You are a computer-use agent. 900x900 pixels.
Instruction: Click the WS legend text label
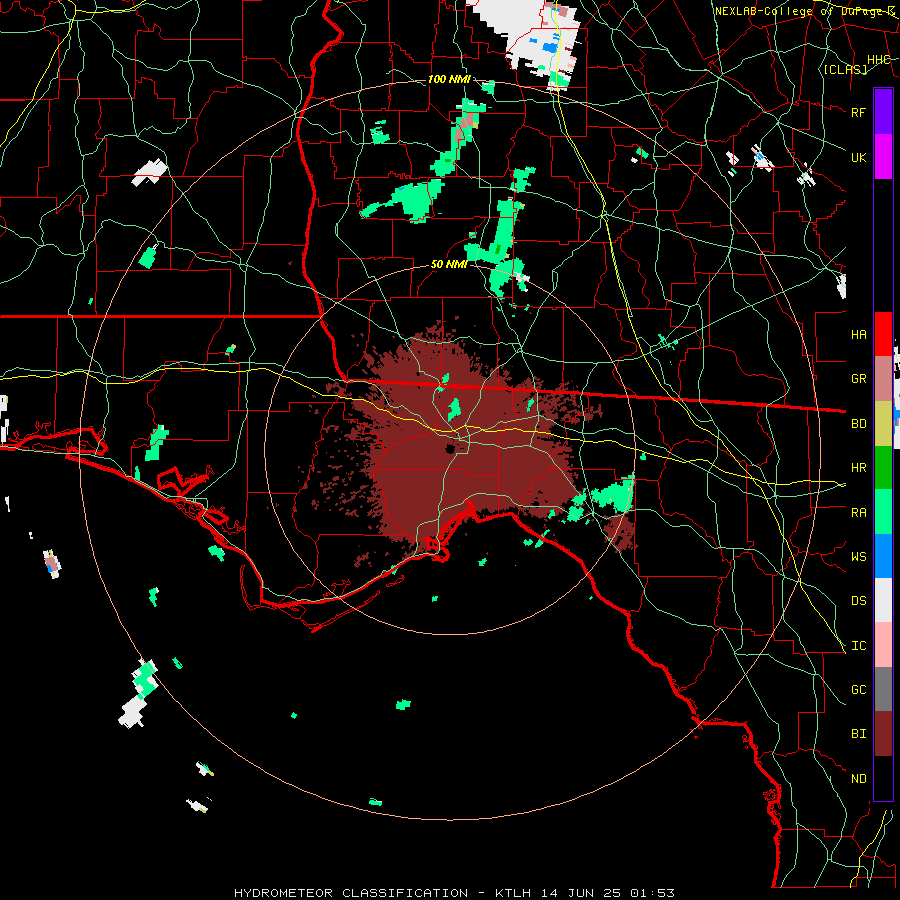click(x=858, y=556)
